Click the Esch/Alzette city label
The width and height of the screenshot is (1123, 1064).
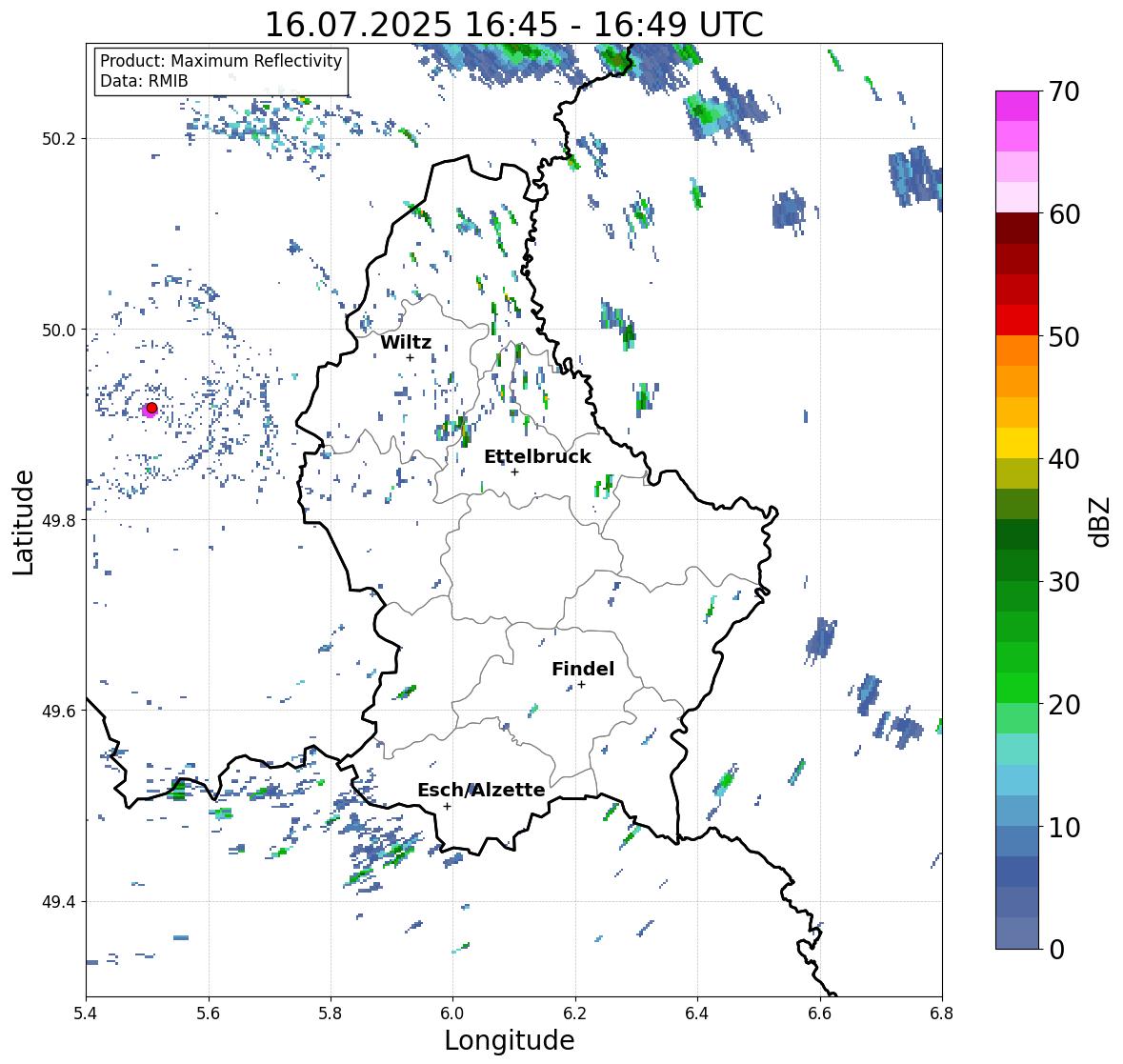pyautogui.click(x=481, y=790)
